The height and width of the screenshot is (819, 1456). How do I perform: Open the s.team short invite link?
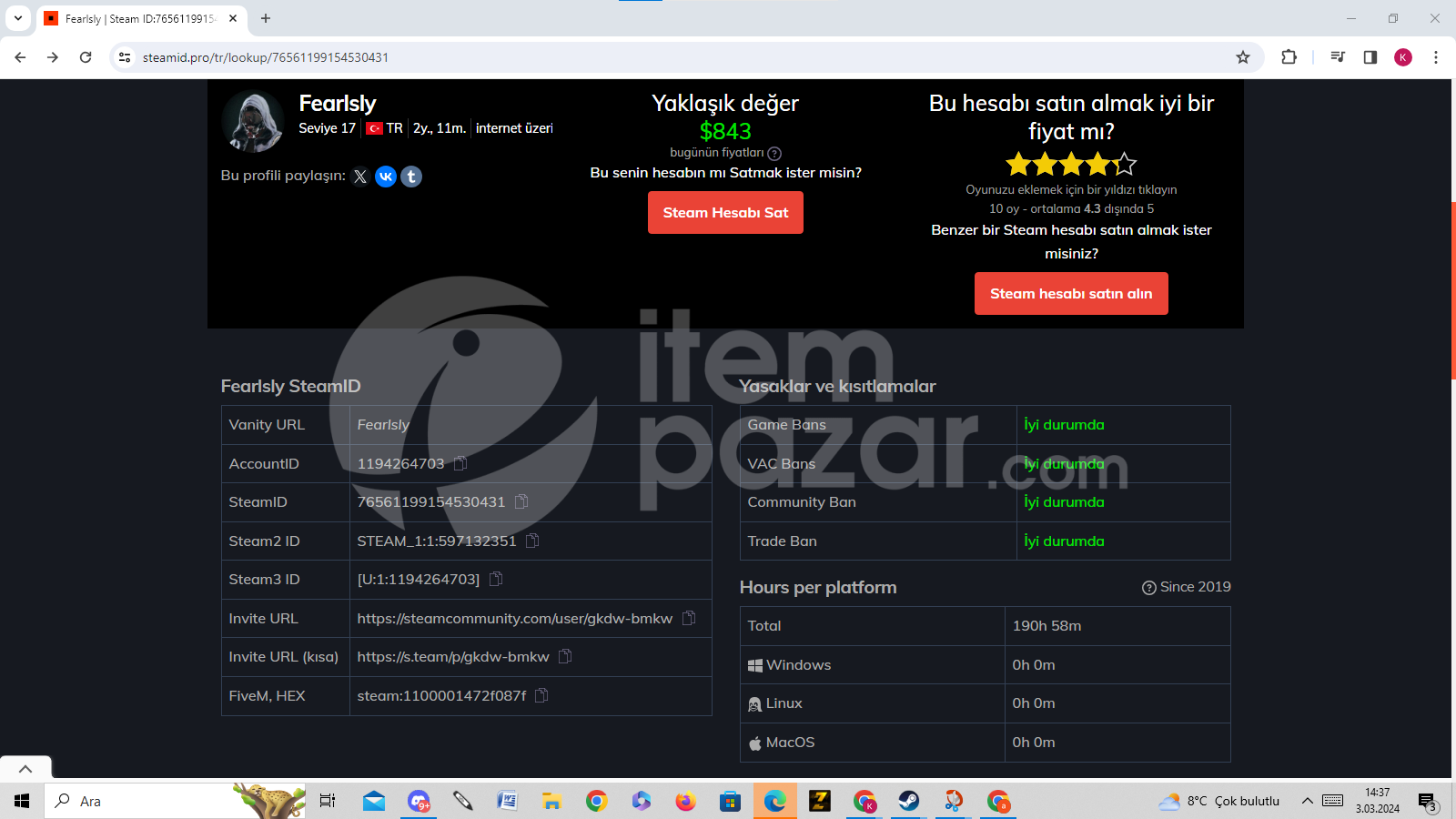click(453, 657)
